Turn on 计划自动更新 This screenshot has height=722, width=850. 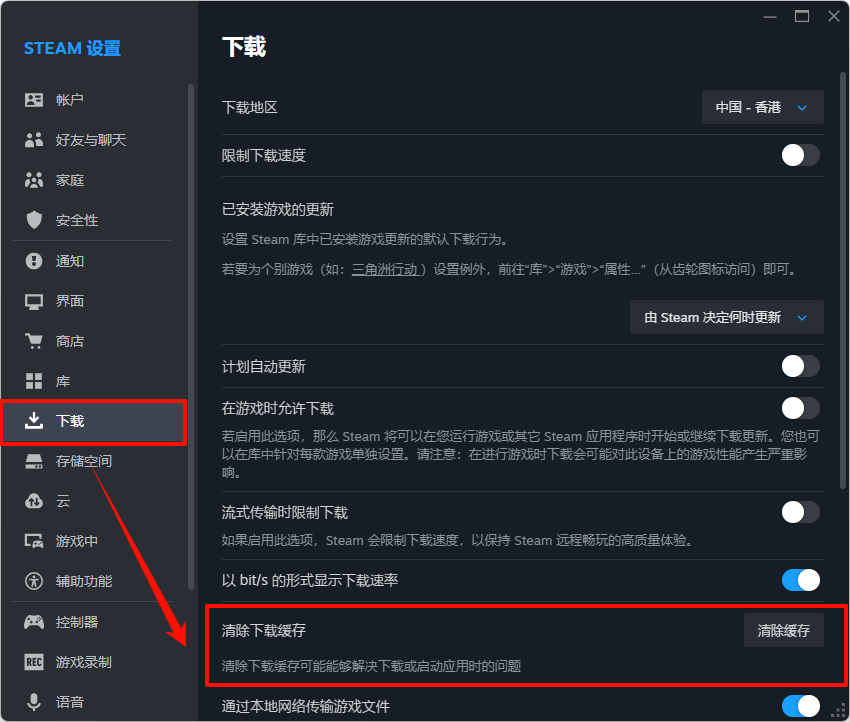[800, 367]
